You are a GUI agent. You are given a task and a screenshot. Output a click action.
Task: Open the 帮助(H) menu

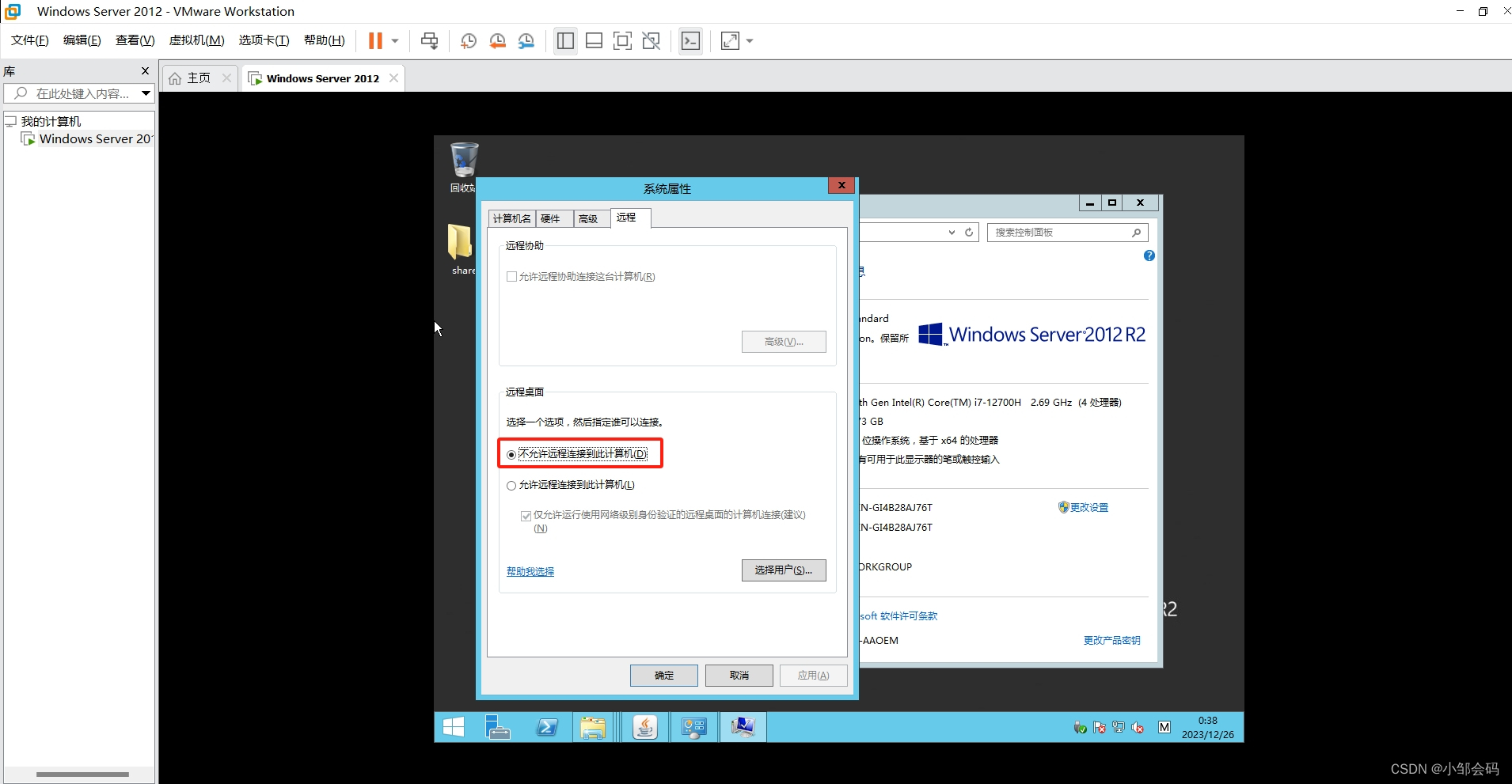[x=325, y=40]
